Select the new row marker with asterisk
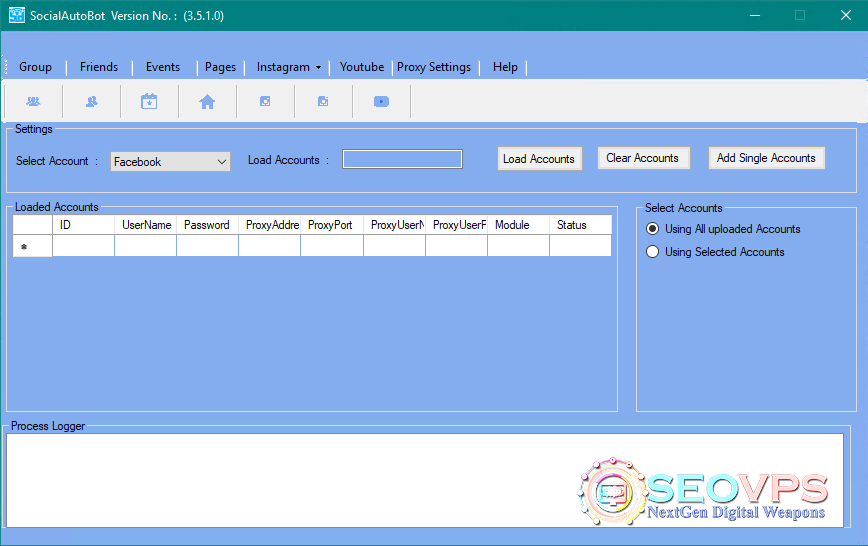 click(33, 246)
